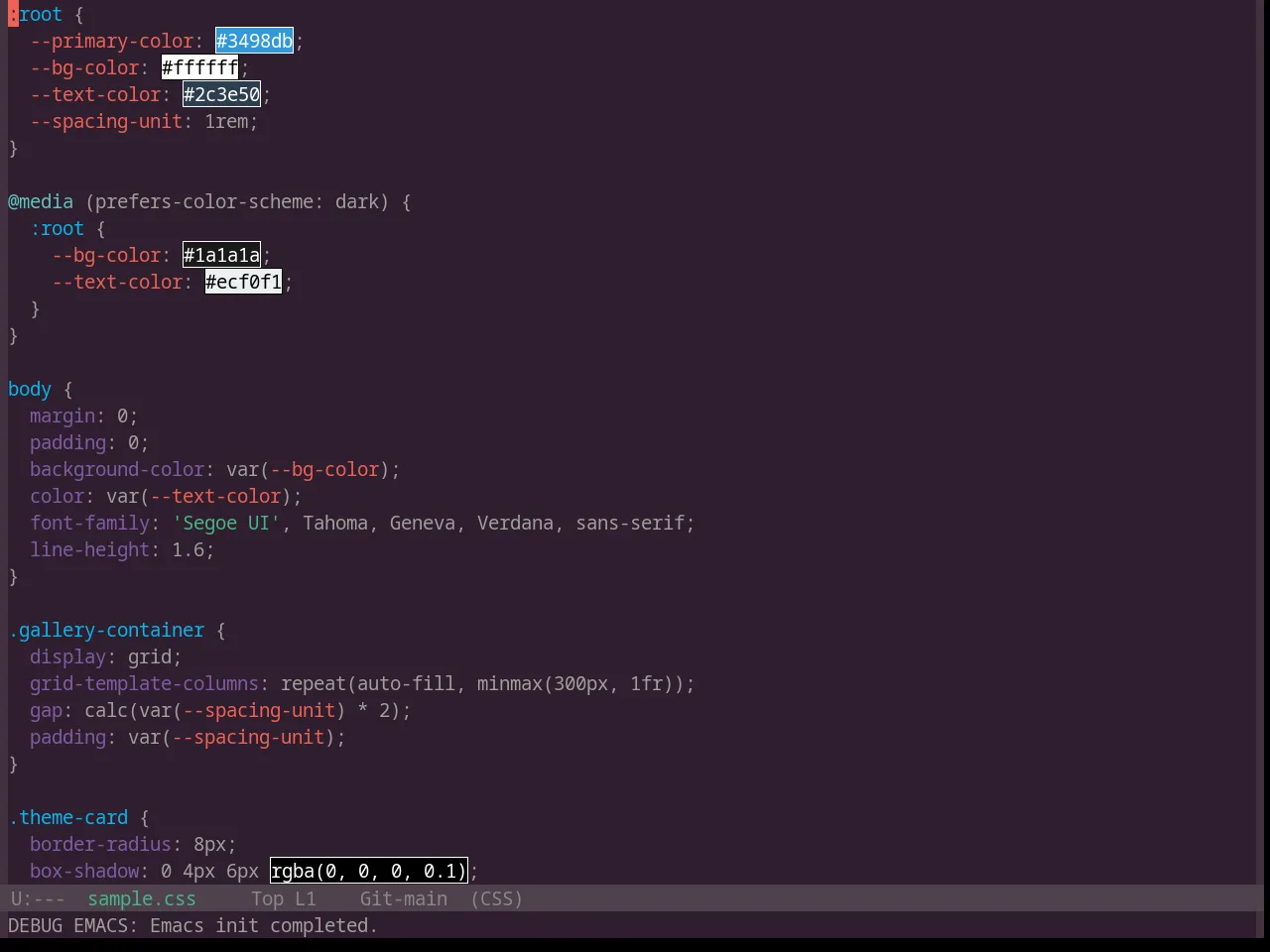1270x952 pixels.
Task: Click Top position indicator in mode line
Action: [x=267, y=898]
